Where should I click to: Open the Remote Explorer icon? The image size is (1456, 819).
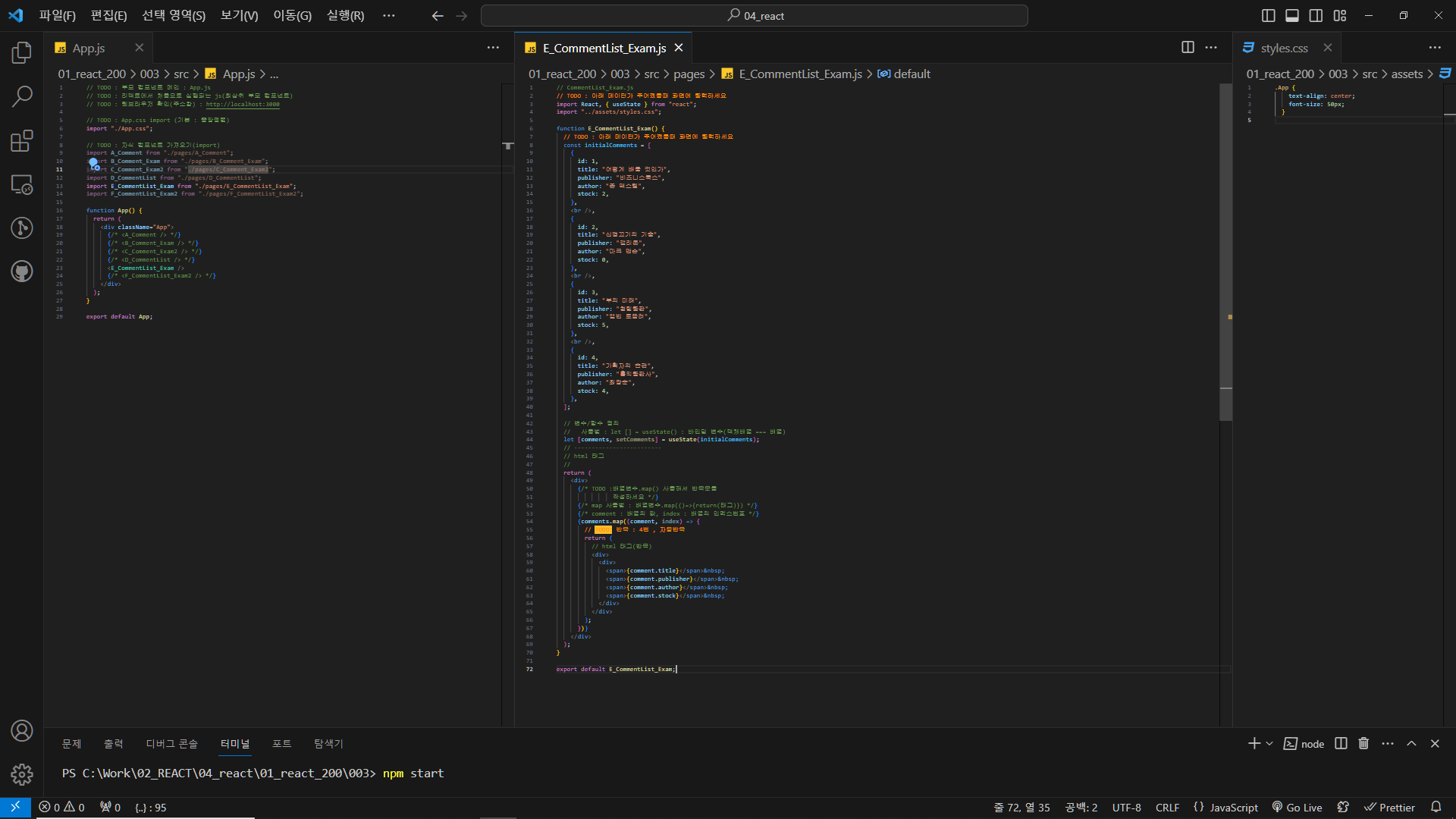(x=22, y=184)
